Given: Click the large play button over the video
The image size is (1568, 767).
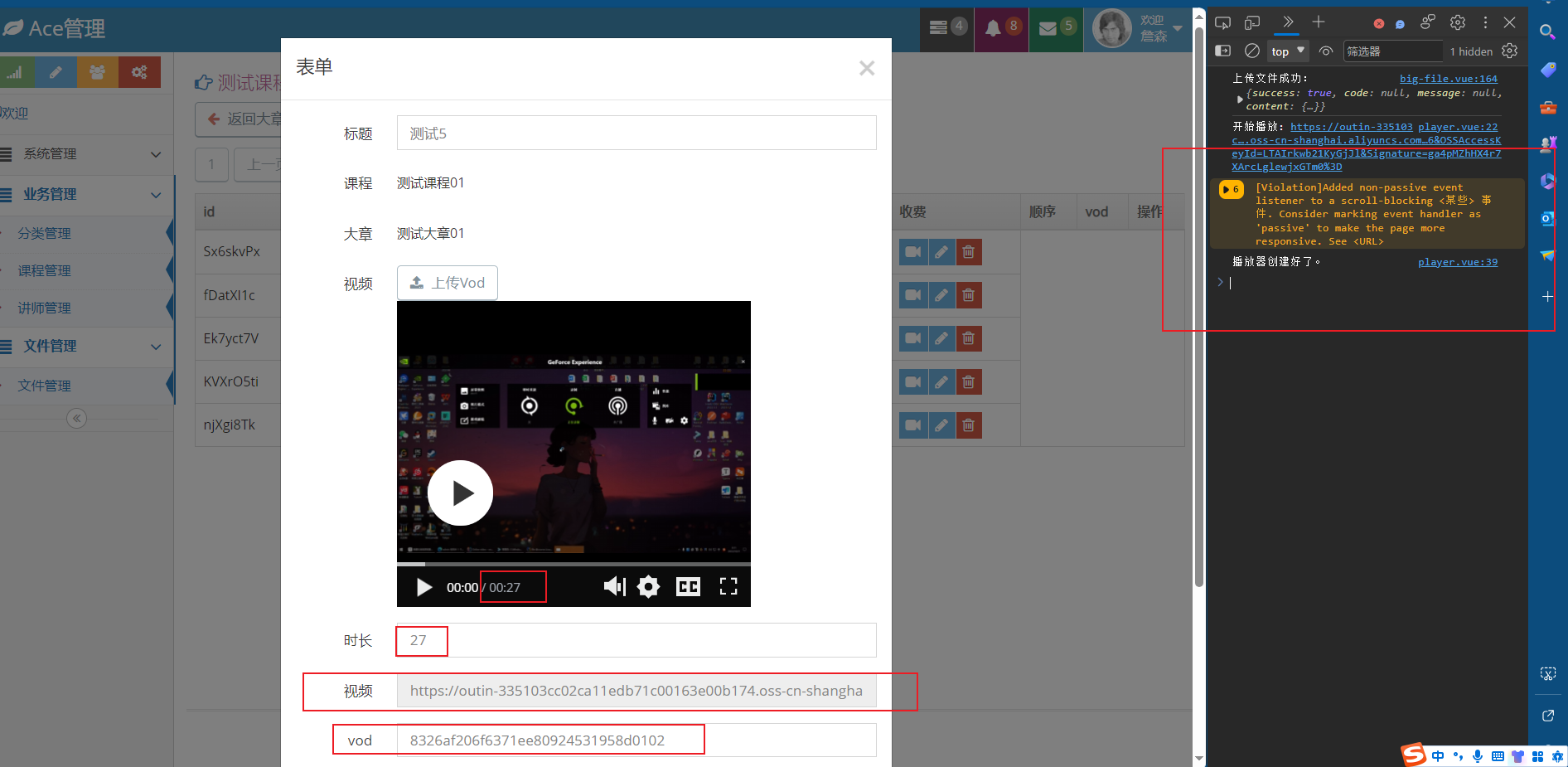Looking at the screenshot, I should 461,493.
